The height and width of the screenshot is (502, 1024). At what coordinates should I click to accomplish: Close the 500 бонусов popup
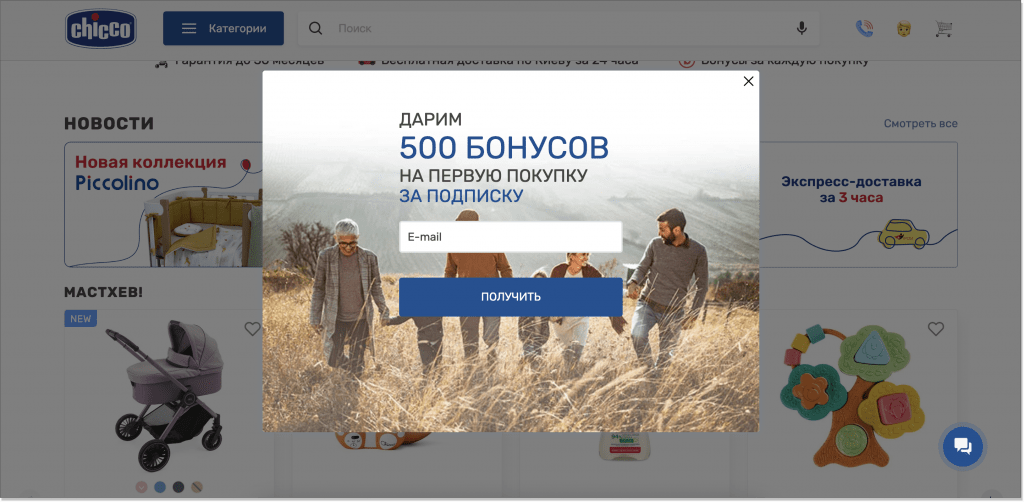(748, 81)
